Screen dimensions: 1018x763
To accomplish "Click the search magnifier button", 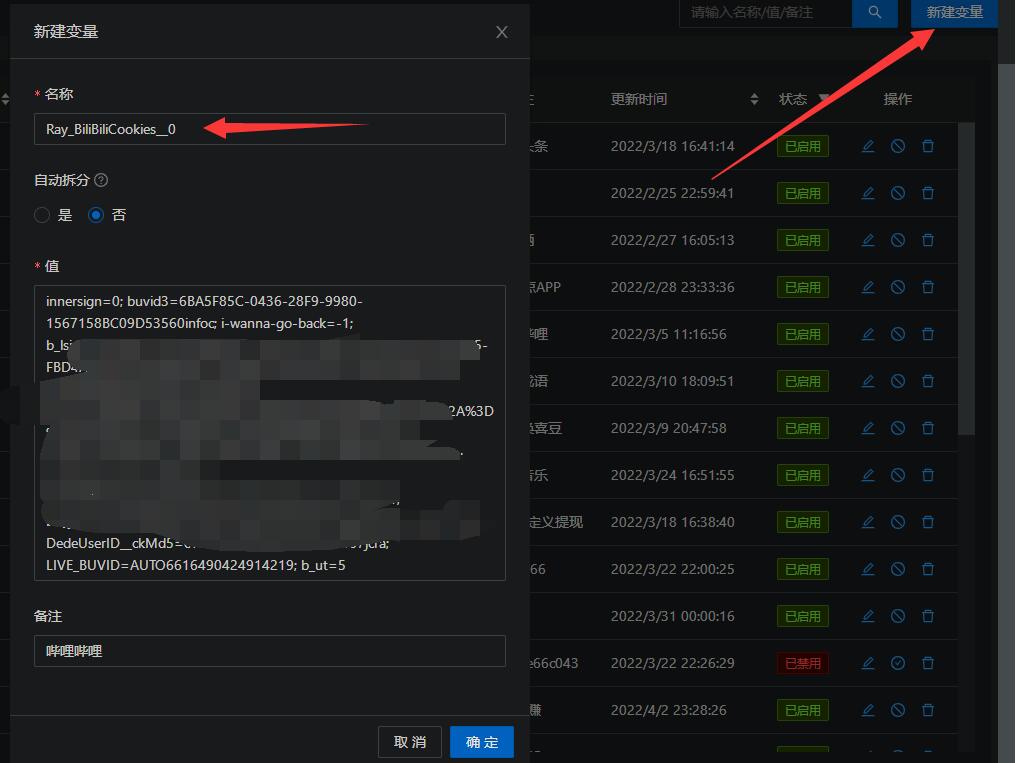I will click(875, 12).
